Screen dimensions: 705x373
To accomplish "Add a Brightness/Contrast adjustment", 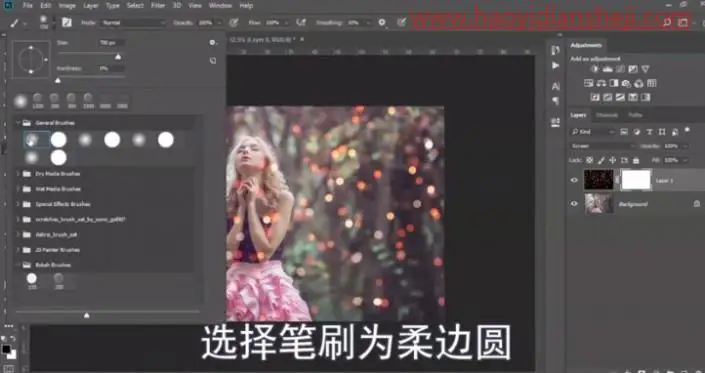I will tap(595, 69).
